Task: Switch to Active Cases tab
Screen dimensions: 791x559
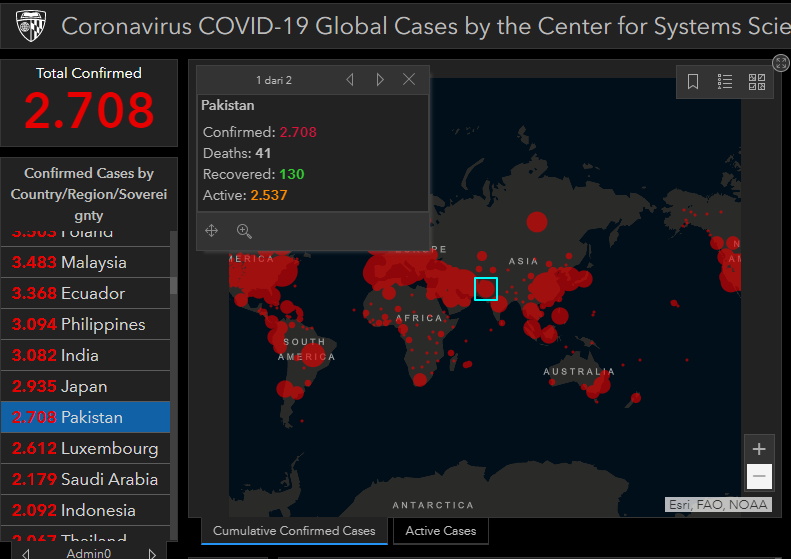Action: [440, 531]
